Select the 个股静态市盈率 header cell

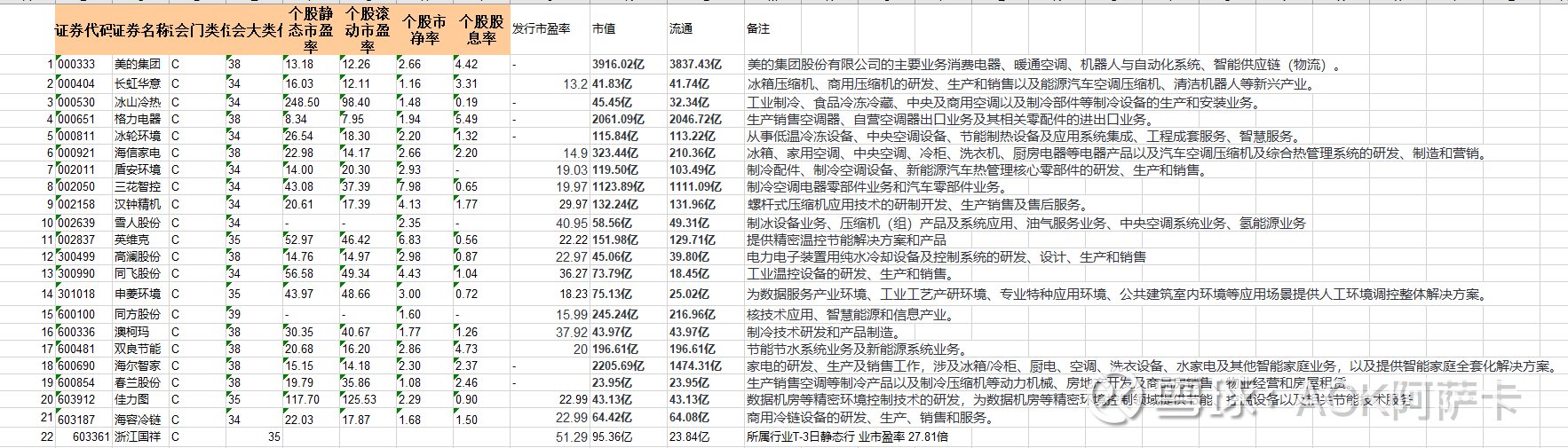[311, 30]
